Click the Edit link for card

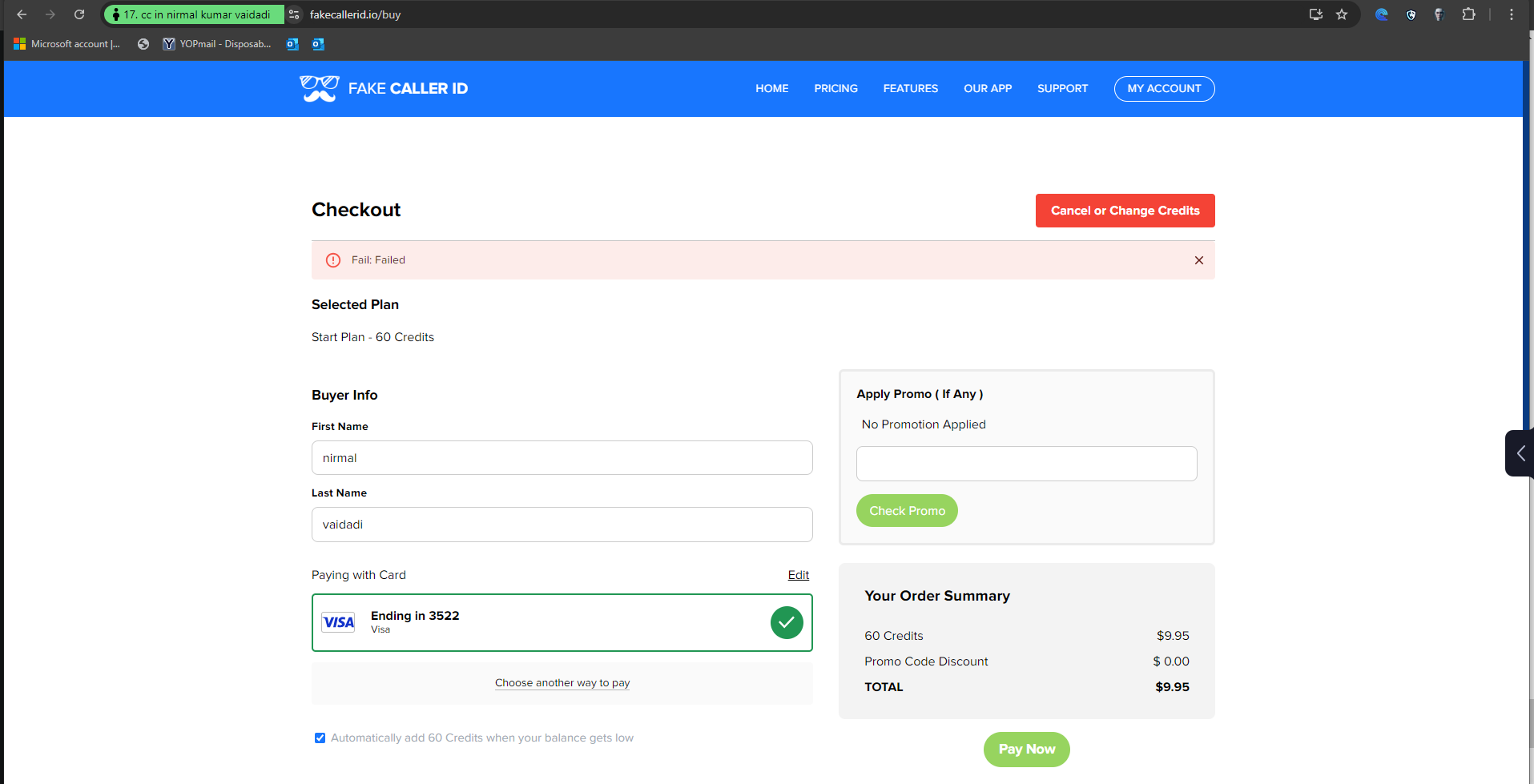[x=798, y=575]
